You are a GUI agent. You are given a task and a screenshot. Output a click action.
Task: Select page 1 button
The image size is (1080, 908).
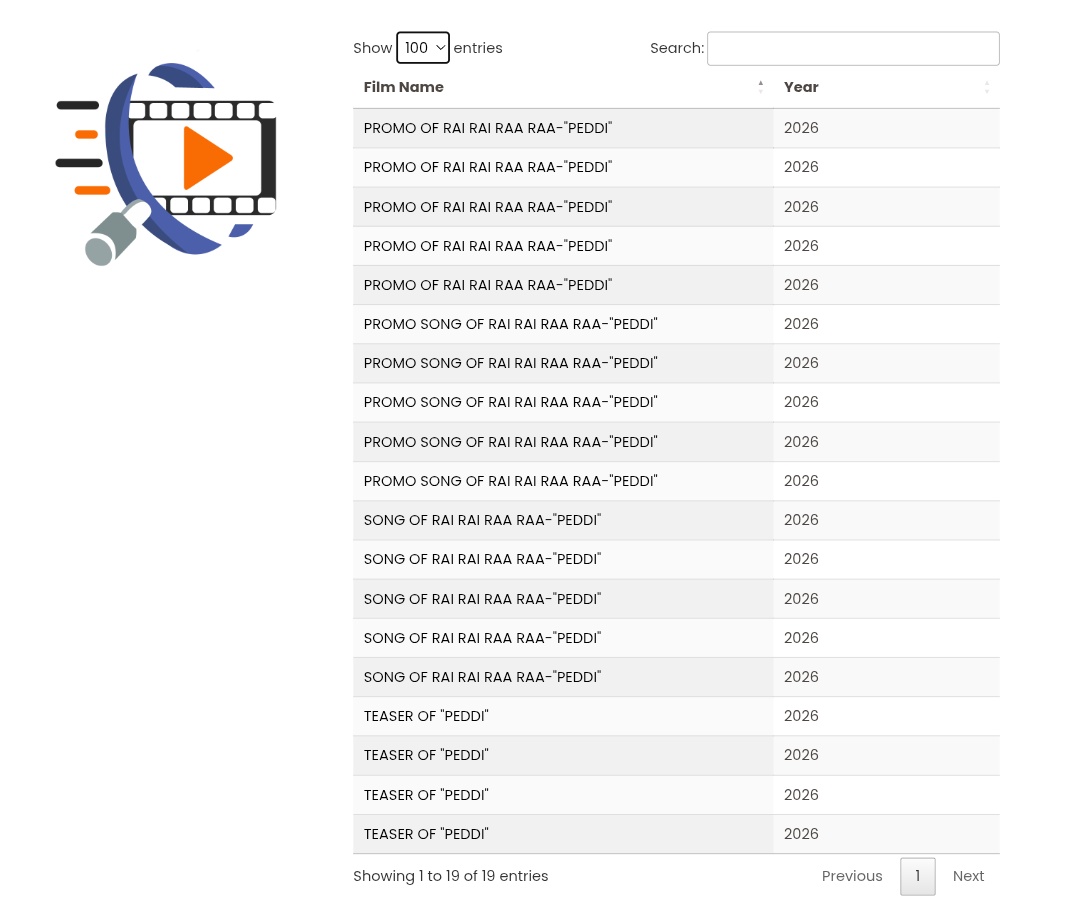click(x=917, y=876)
